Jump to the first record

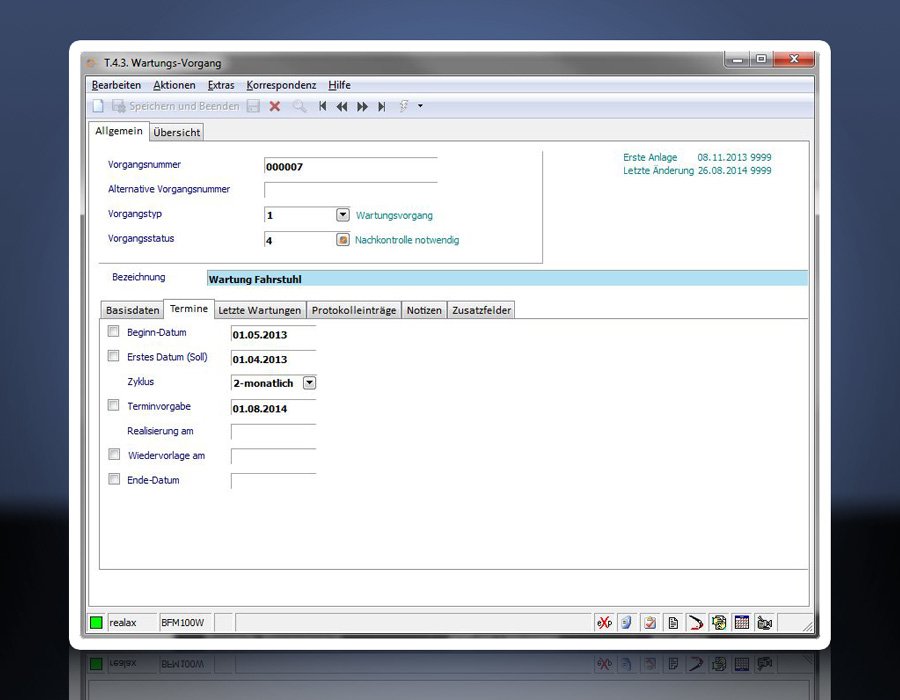[323, 106]
